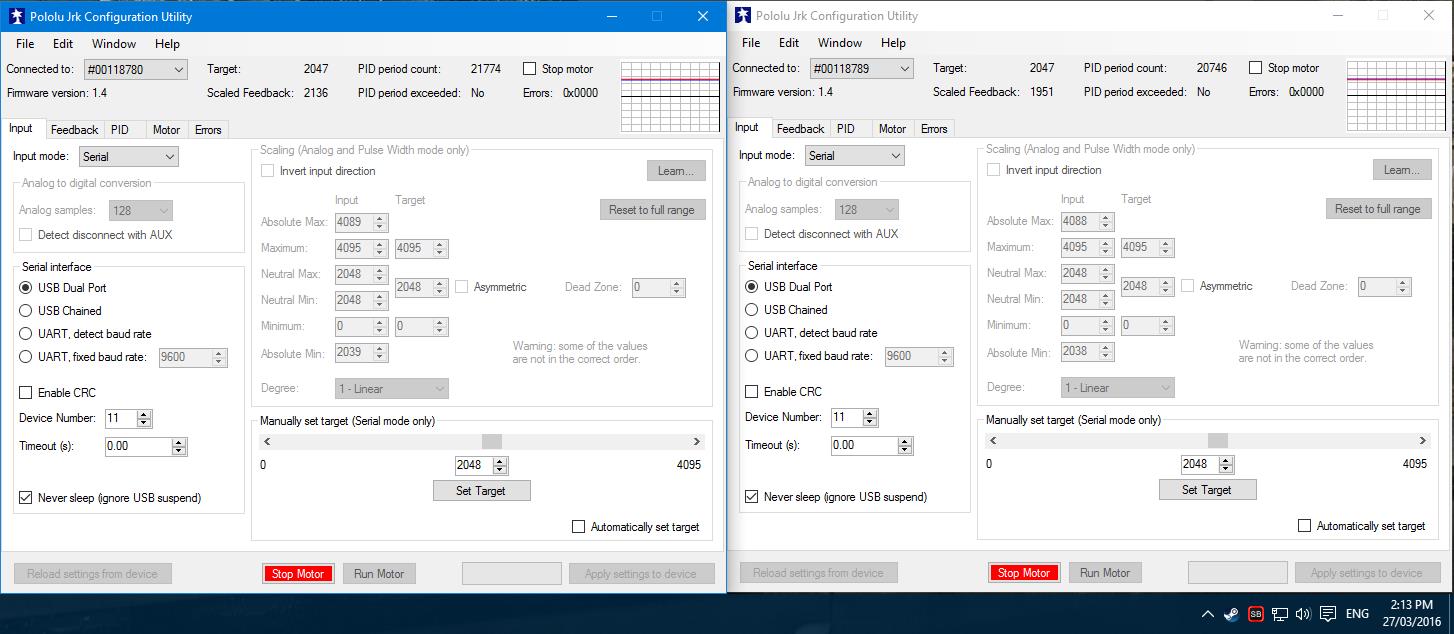Click red Stop Motor button in left window
The height and width of the screenshot is (634, 1454).
(x=298, y=574)
